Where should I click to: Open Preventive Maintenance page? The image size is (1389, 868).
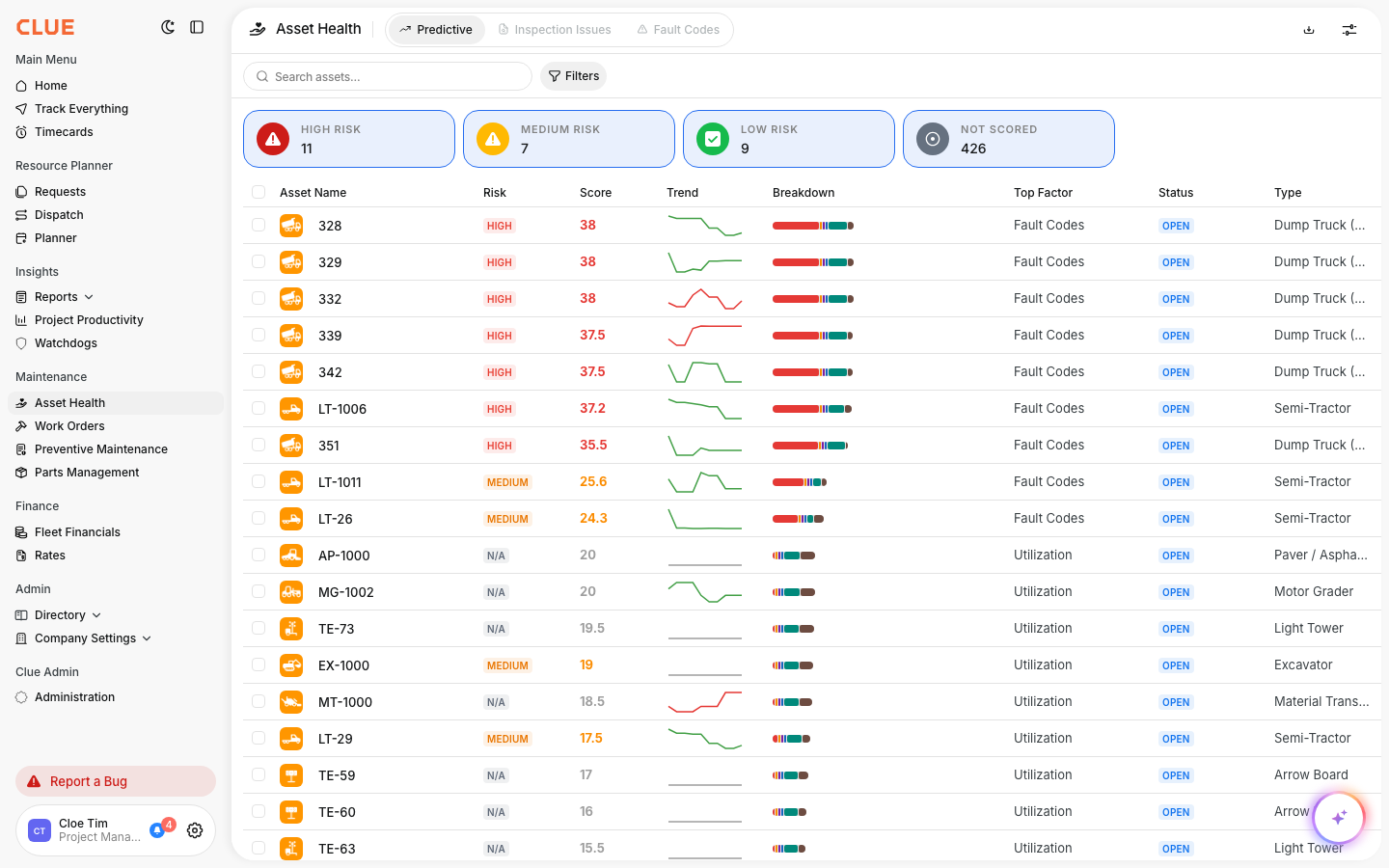tap(101, 449)
